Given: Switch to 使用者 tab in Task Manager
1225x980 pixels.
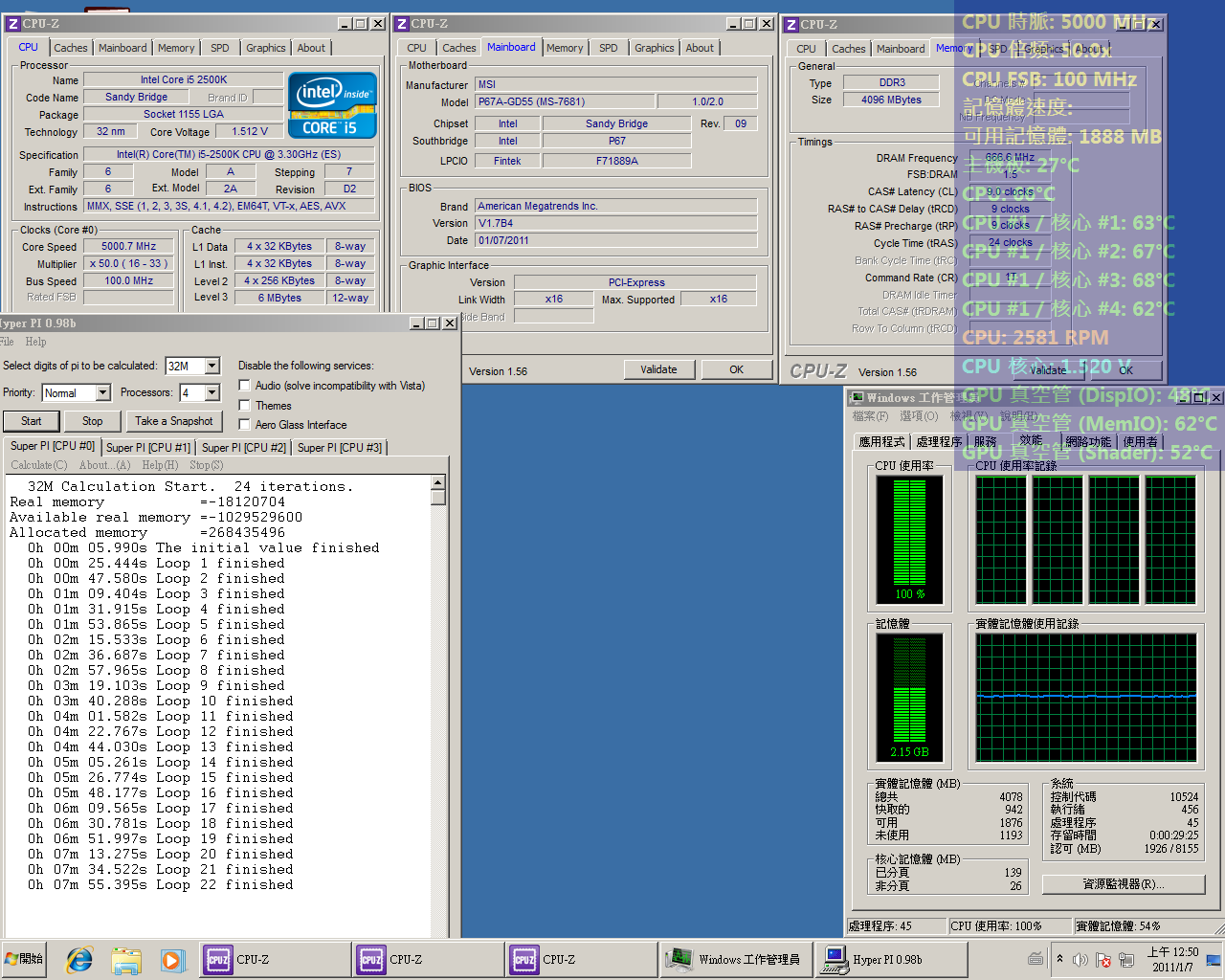Looking at the screenshot, I should click(1140, 441).
